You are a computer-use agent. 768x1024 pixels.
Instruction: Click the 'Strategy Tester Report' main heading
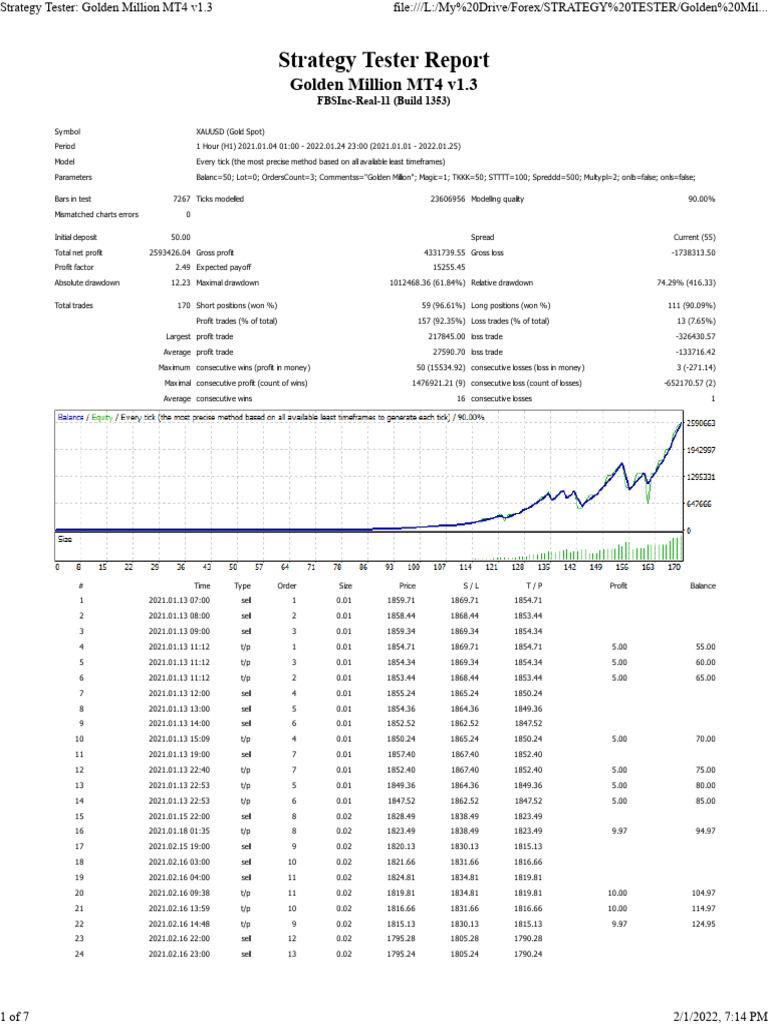point(383,60)
